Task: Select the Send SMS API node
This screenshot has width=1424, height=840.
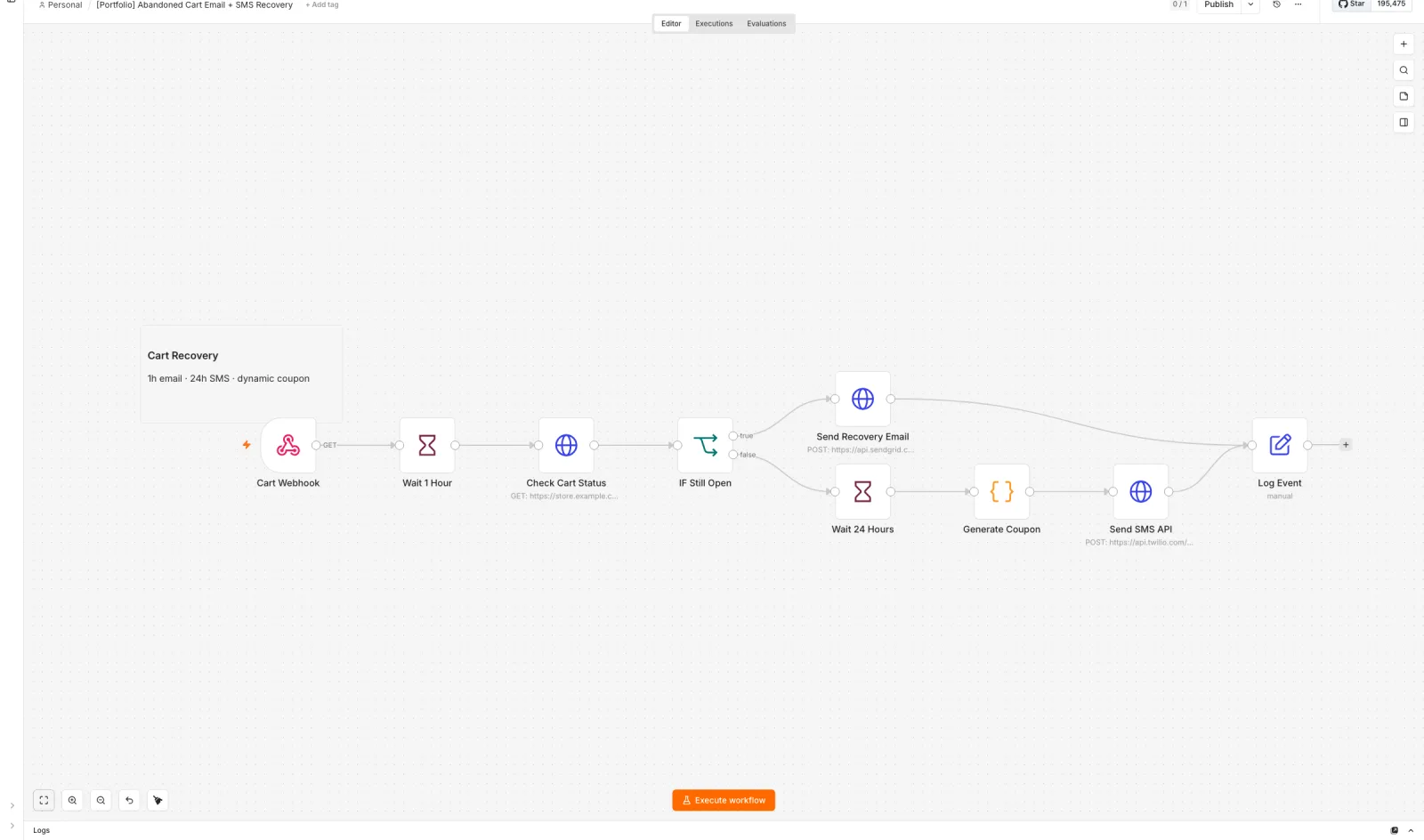Action: (1140, 491)
